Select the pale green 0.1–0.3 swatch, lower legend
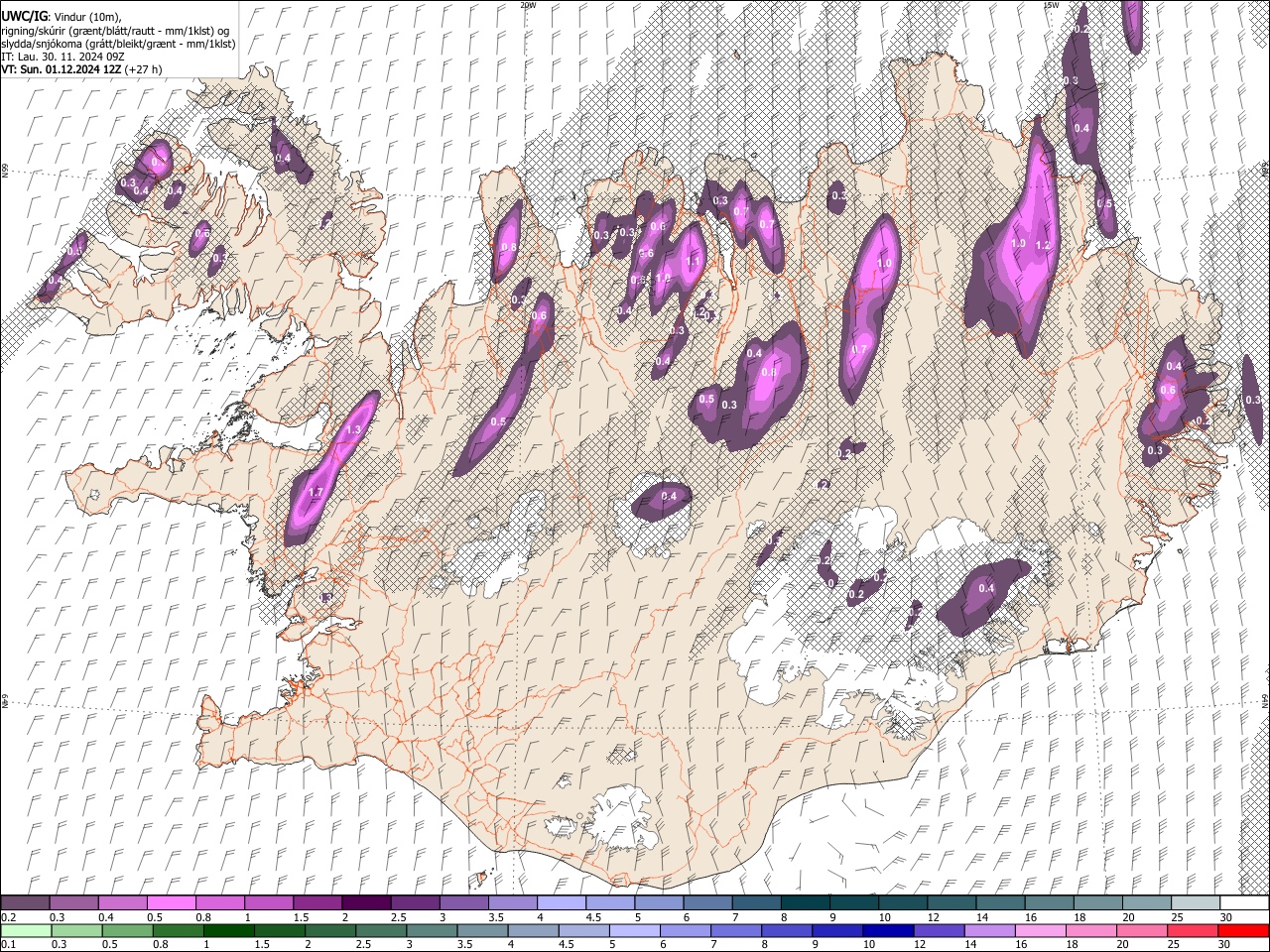This screenshot has width=1270, height=952. pos(25,930)
